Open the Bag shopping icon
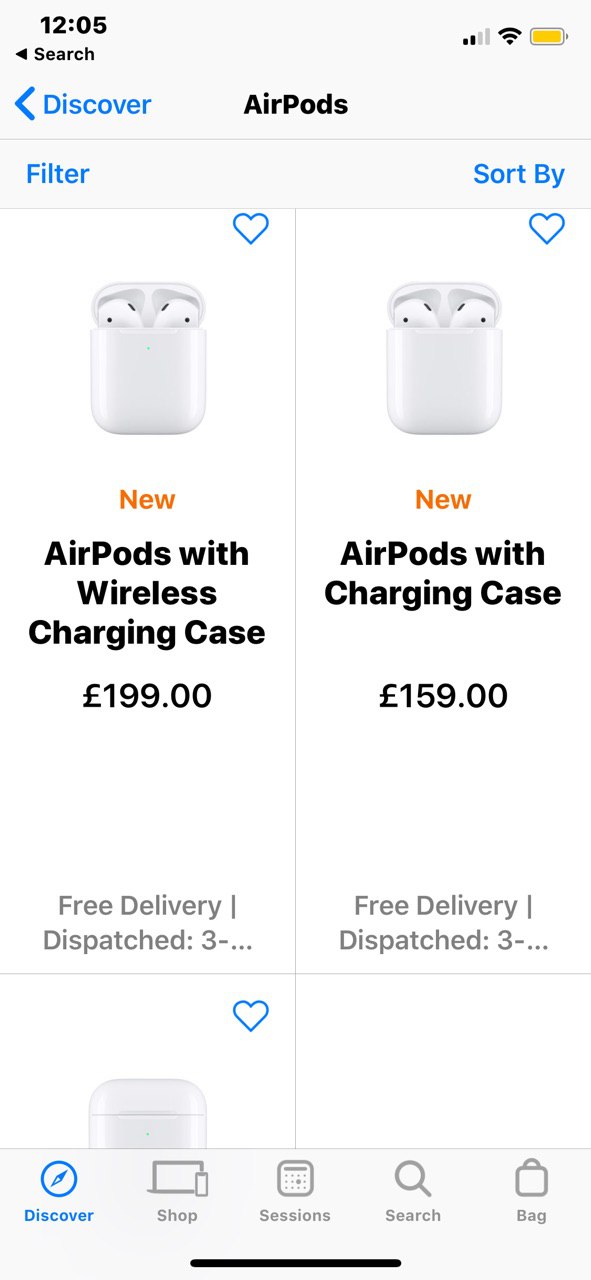 [x=531, y=1178]
